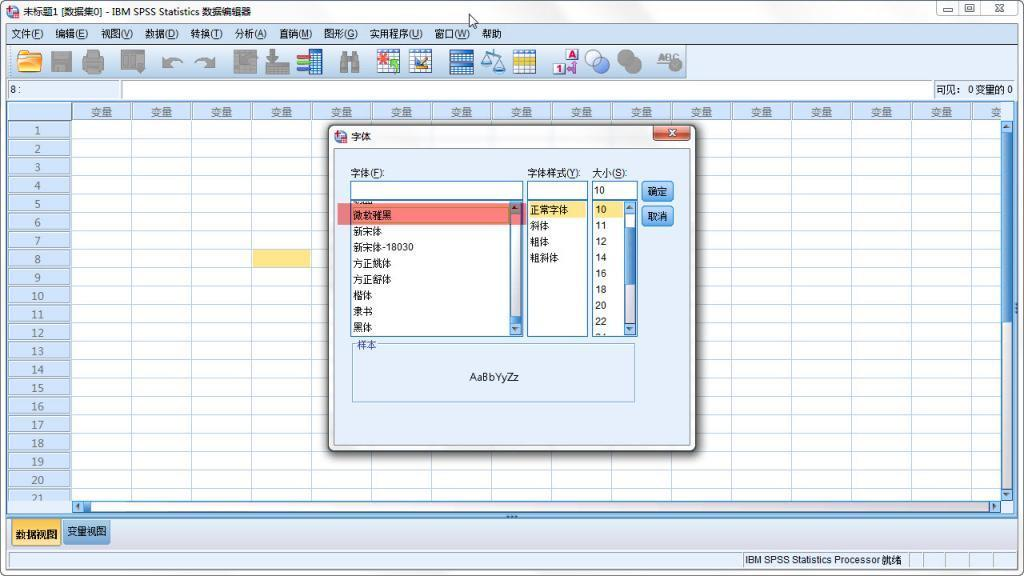Open the 转换(T) menu
1024x576 pixels.
coord(206,34)
